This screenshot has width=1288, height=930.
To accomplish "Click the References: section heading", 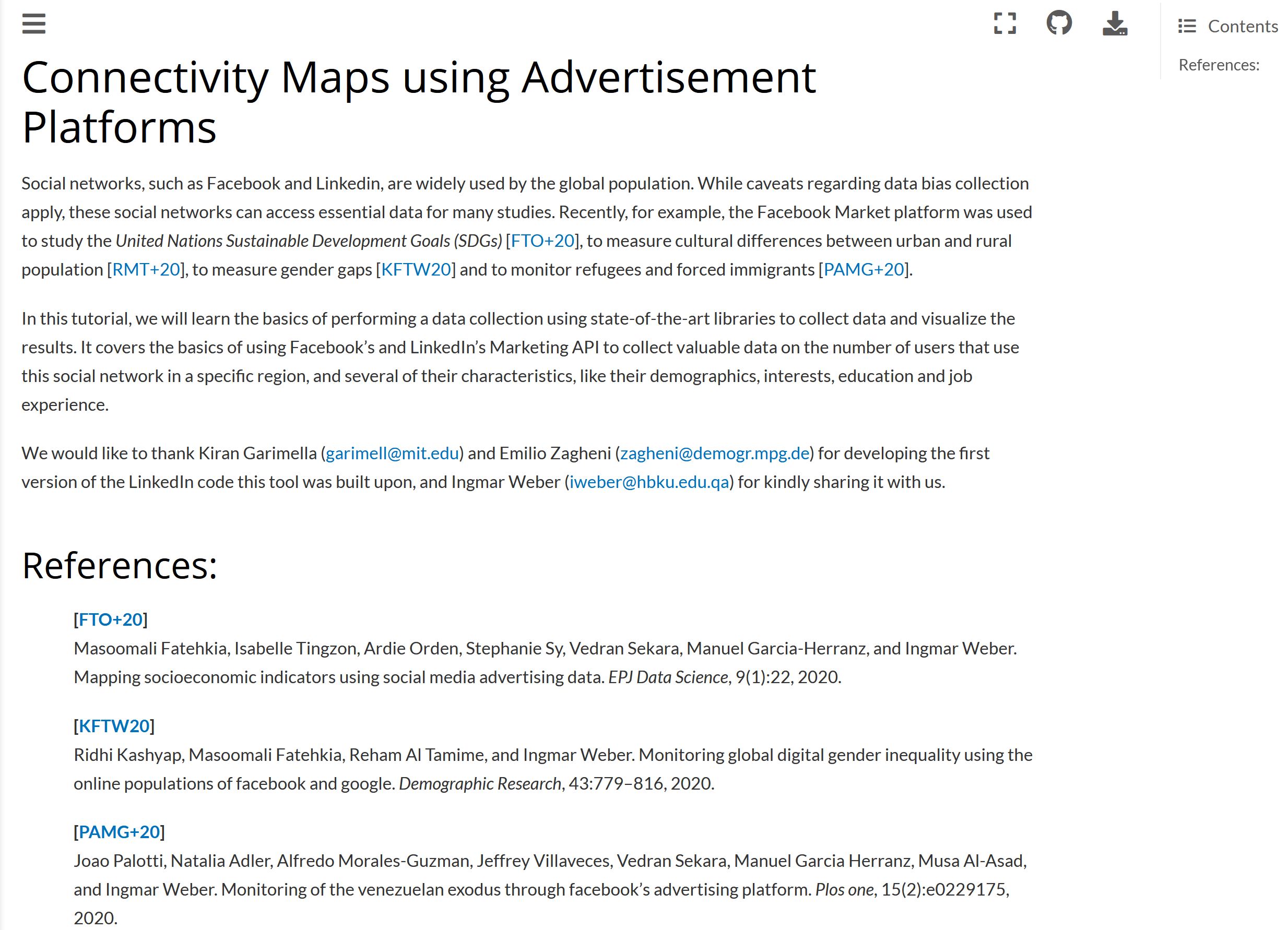I will pos(120,566).
